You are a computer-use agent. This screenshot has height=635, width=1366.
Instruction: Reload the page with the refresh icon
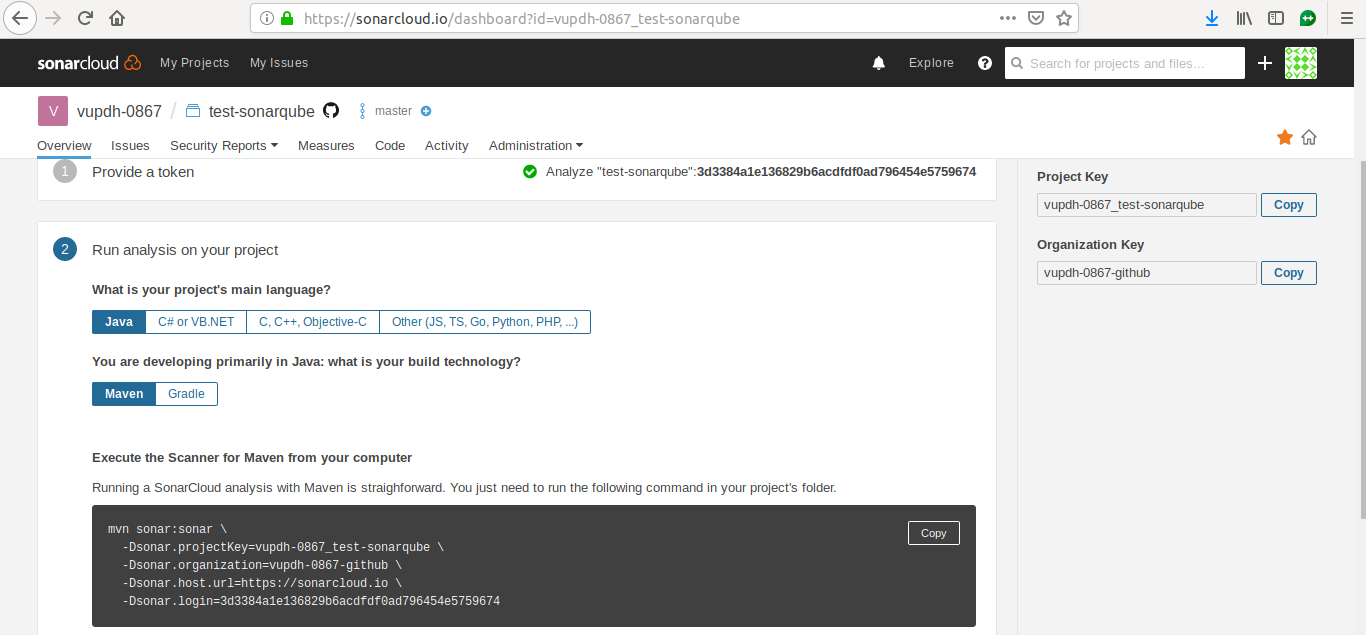(x=86, y=18)
